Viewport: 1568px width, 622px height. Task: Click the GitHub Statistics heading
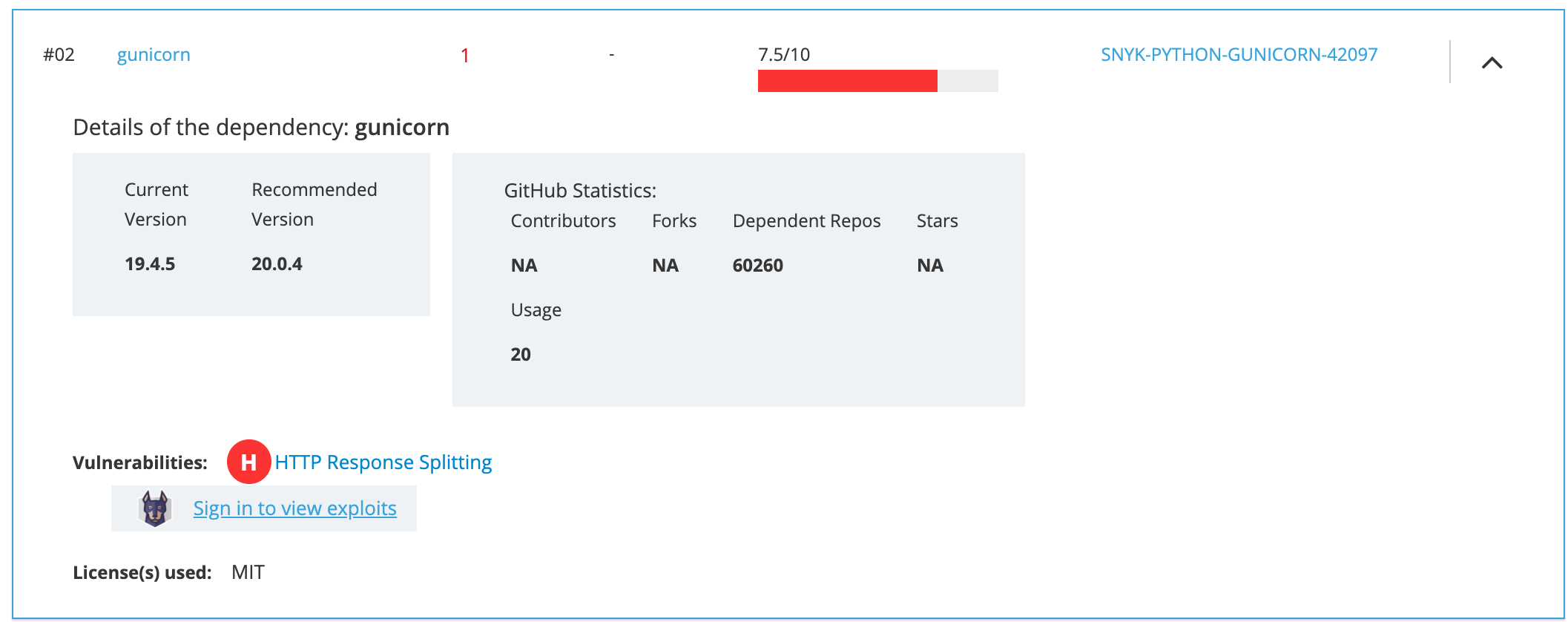click(580, 191)
